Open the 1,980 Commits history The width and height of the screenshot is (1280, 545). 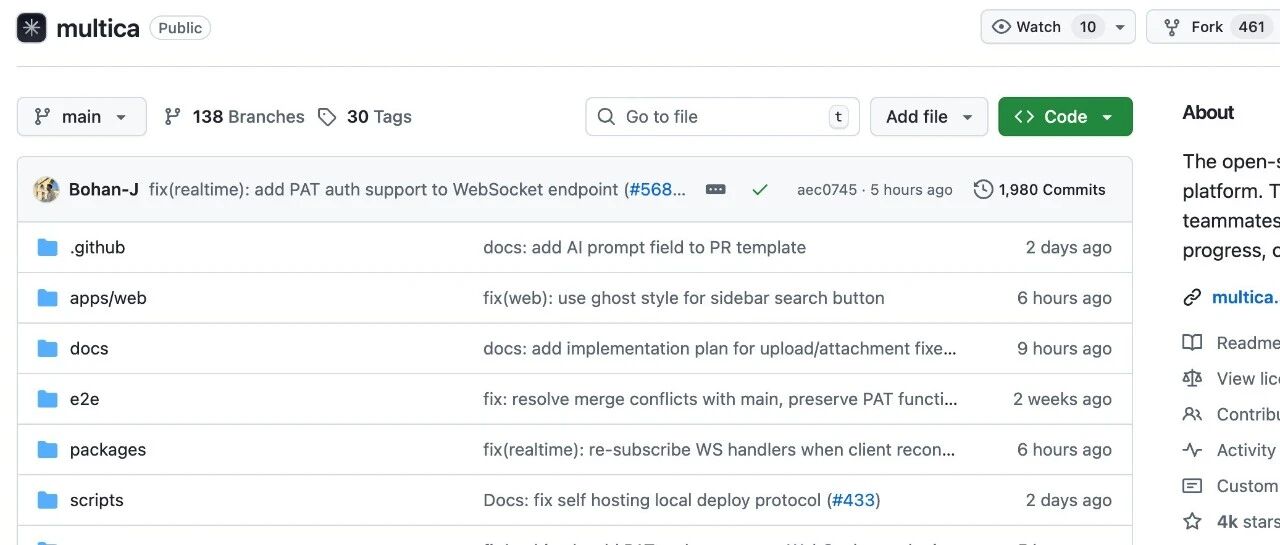(1040, 190)
